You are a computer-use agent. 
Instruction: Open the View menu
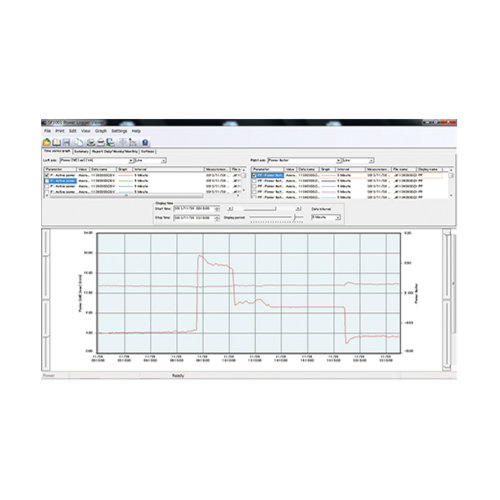point(86,131)
